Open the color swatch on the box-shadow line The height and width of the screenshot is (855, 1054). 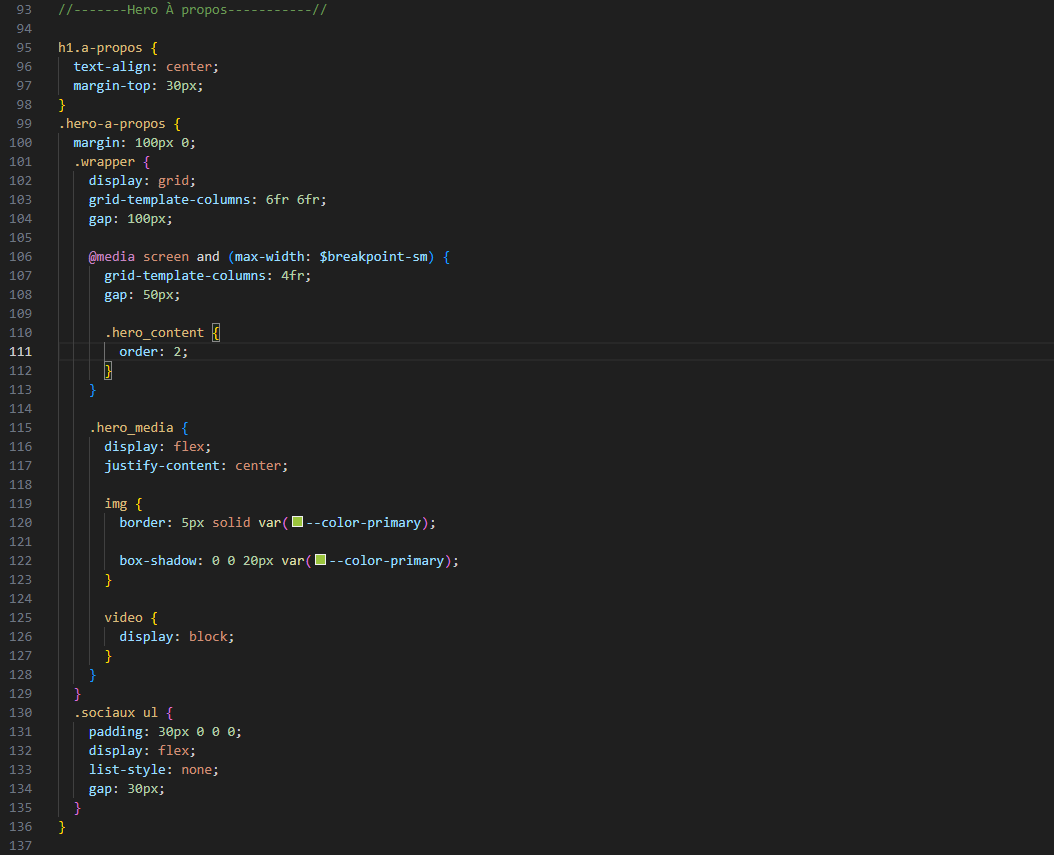click(320, 561)
